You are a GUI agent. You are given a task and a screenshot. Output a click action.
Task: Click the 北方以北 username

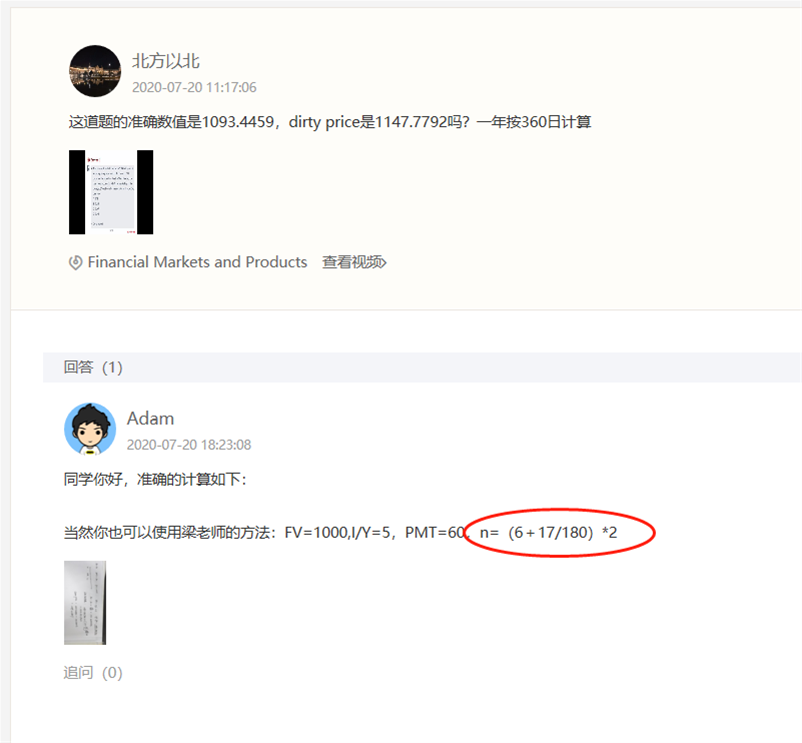[166, 61]
